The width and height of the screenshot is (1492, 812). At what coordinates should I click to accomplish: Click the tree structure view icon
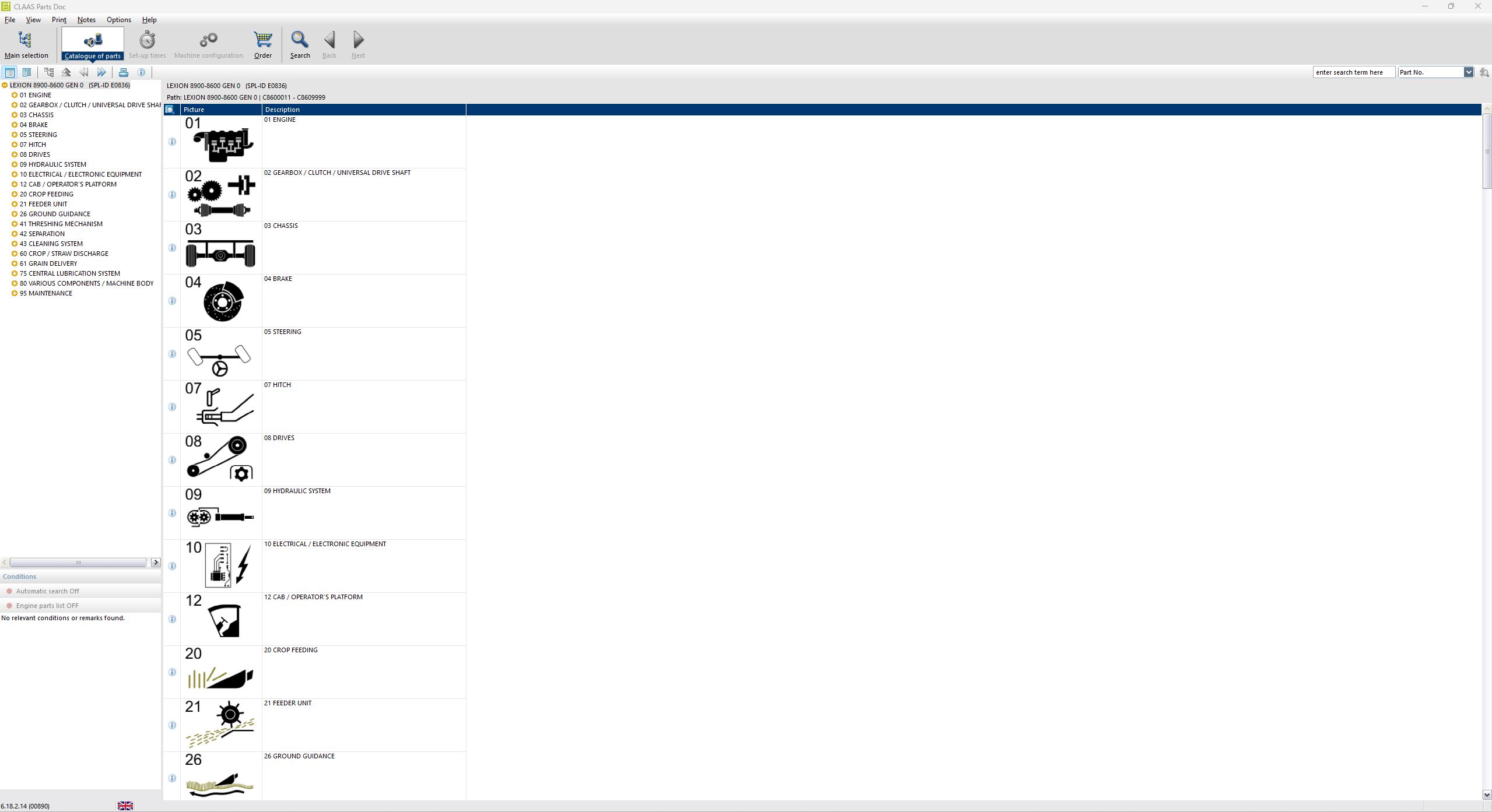pos(49,72)
